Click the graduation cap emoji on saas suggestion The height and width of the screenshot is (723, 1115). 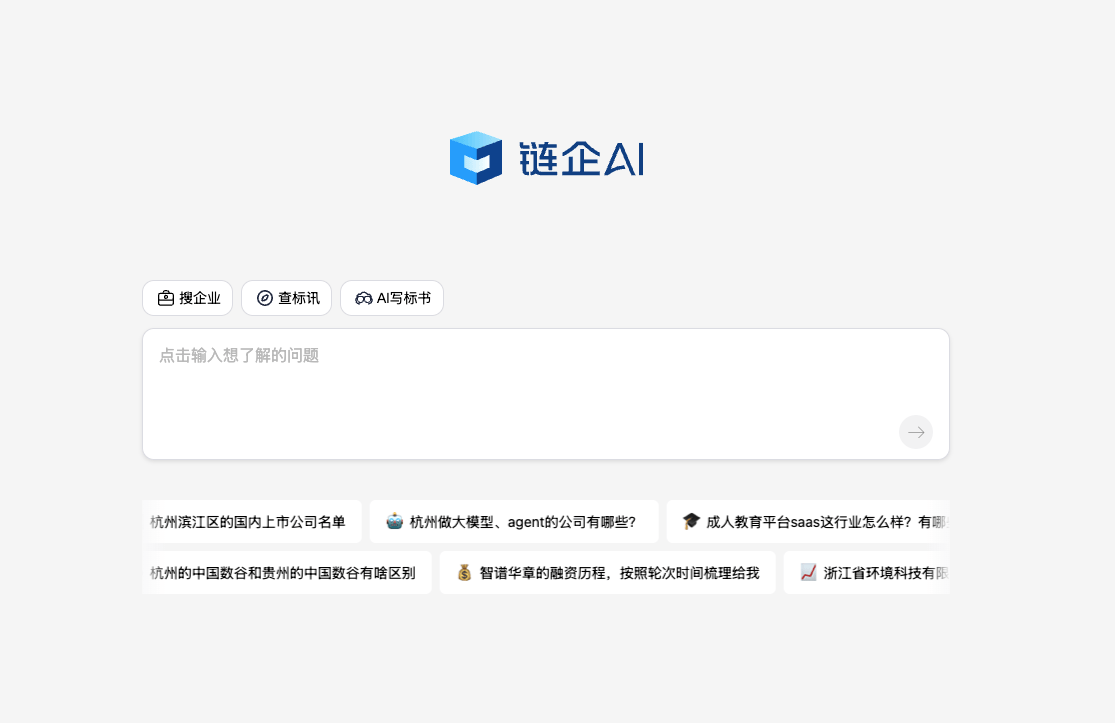tap(691, 521)
